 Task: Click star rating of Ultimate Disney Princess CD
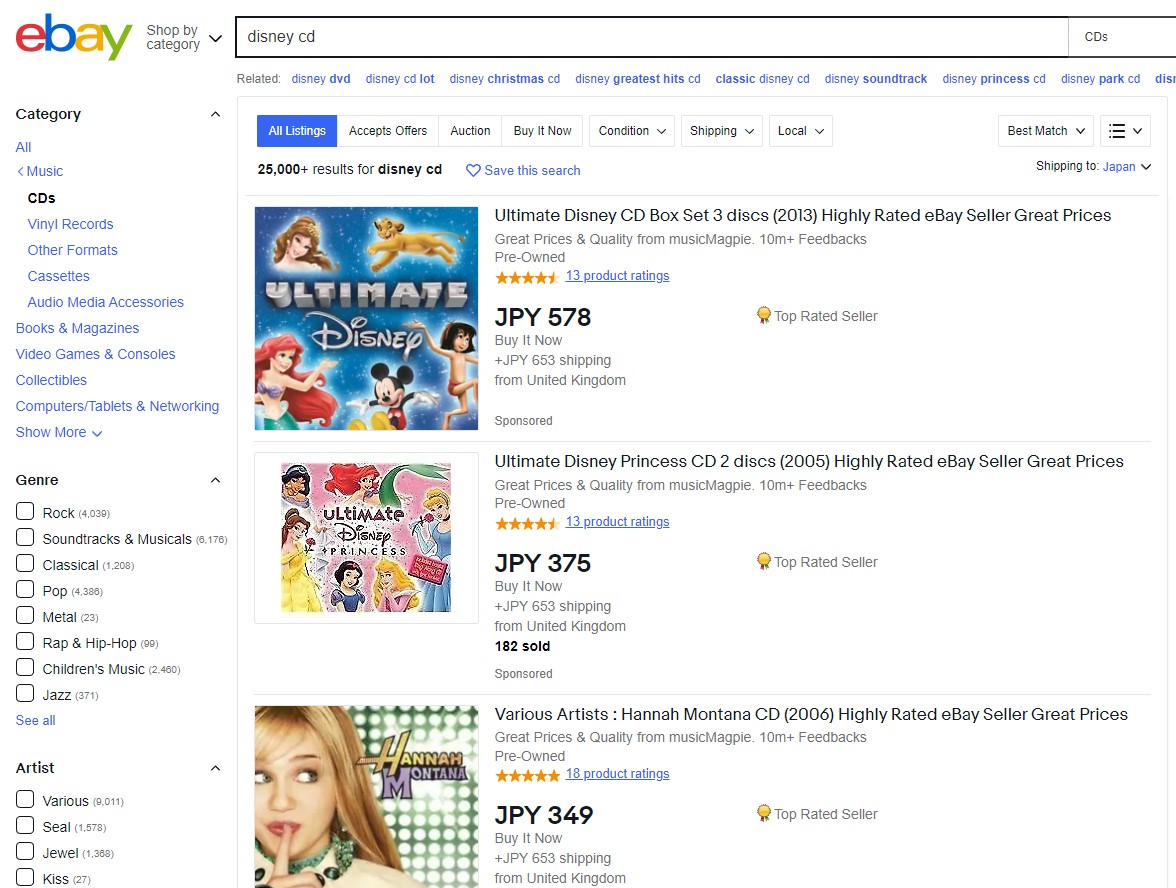(527, 524)
